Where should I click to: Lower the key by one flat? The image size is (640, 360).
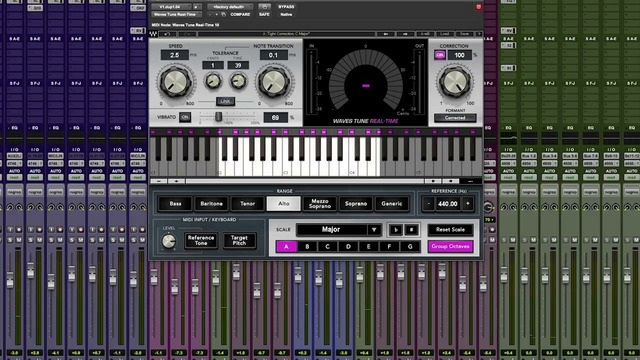point(396,230)
